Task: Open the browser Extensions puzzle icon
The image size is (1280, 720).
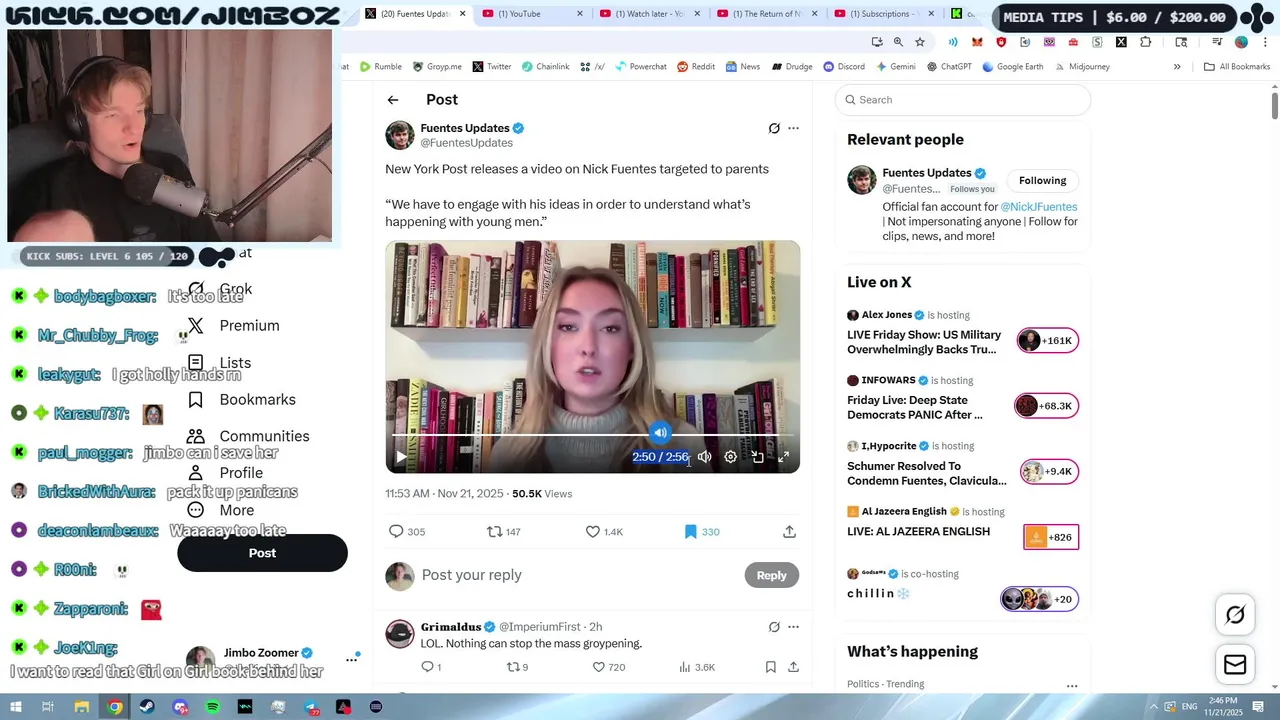Action: pos(1146,42)
